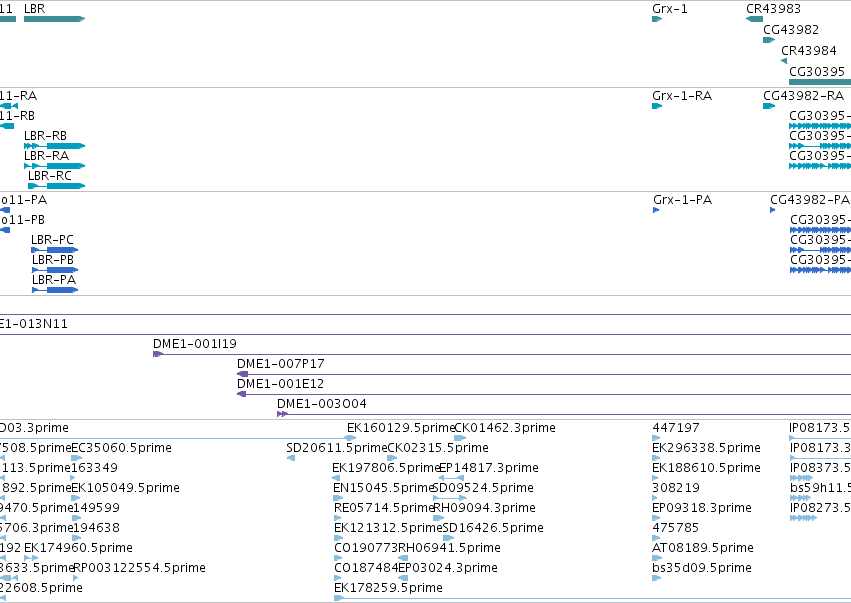Select the Grx-1-RA transcript

pos(657,106)
